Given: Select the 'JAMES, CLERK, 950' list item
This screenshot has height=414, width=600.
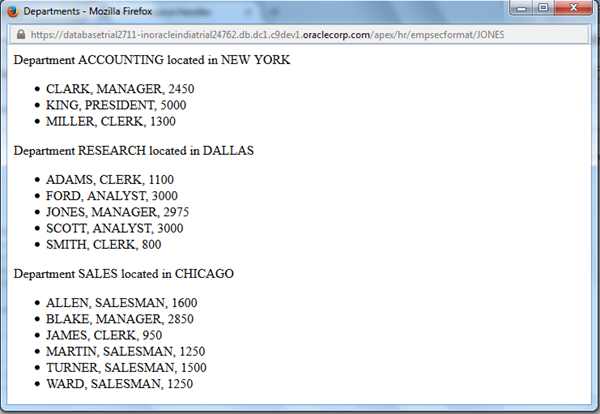Looking at the screenshot, I should click(104, 335).
